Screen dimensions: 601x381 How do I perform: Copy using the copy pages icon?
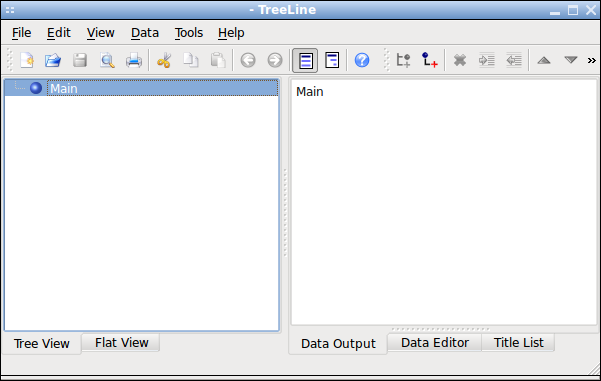(190, 60)
